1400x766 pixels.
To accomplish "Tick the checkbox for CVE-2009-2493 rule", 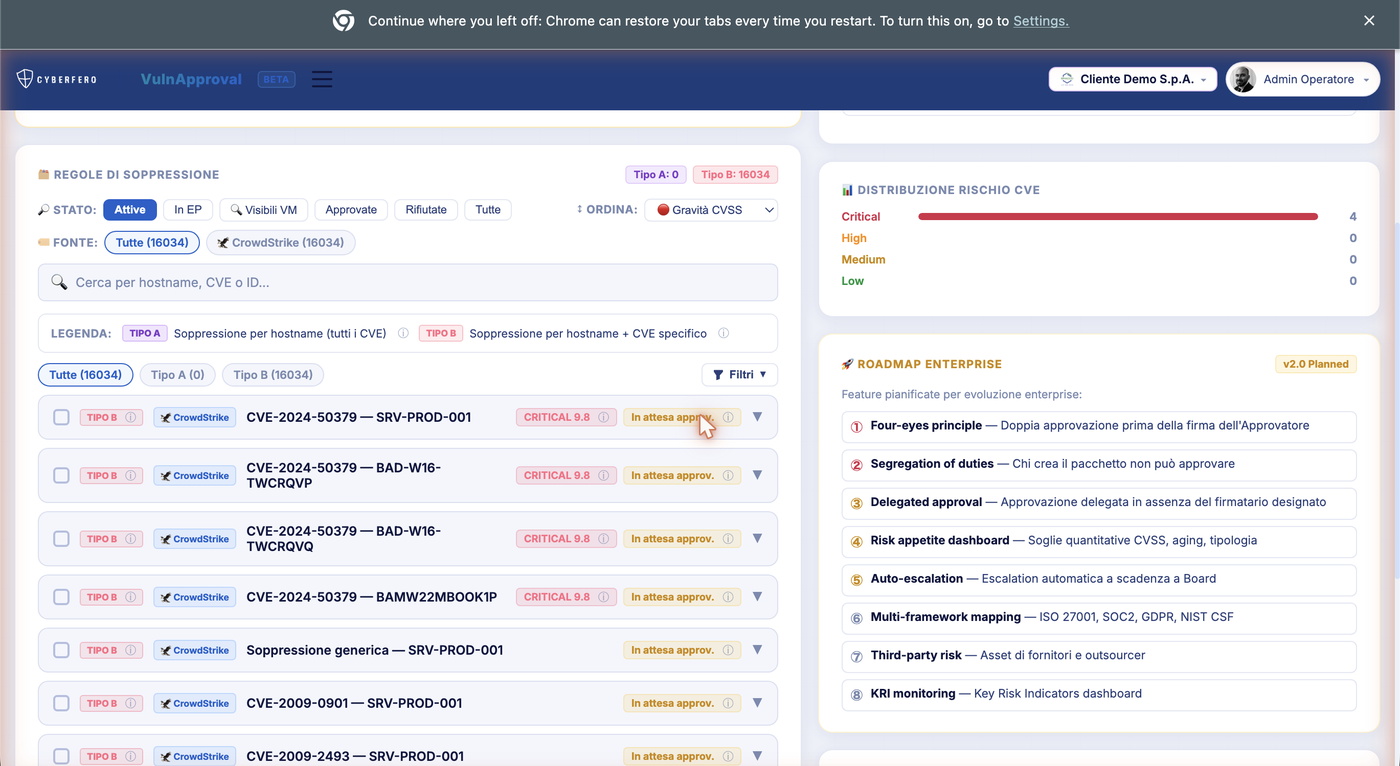I will pos(61,756).
